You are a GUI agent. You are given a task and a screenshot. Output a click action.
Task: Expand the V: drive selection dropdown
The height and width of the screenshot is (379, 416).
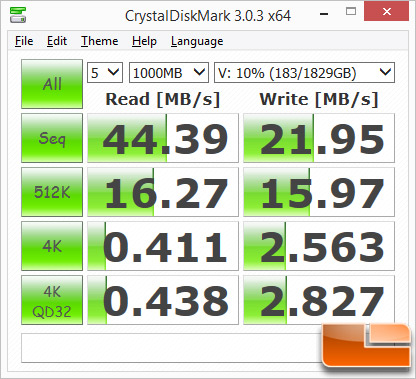304,72
